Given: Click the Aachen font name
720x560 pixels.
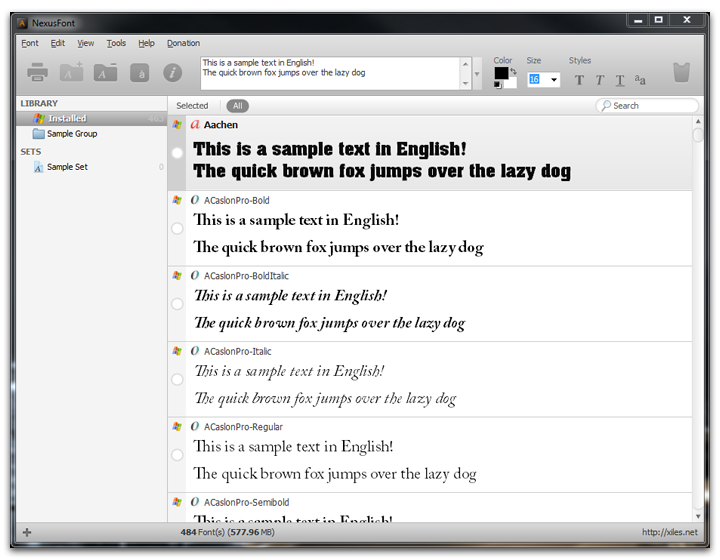Looking at the screenshot, I should pyautogui.click(x=221, y=125).
